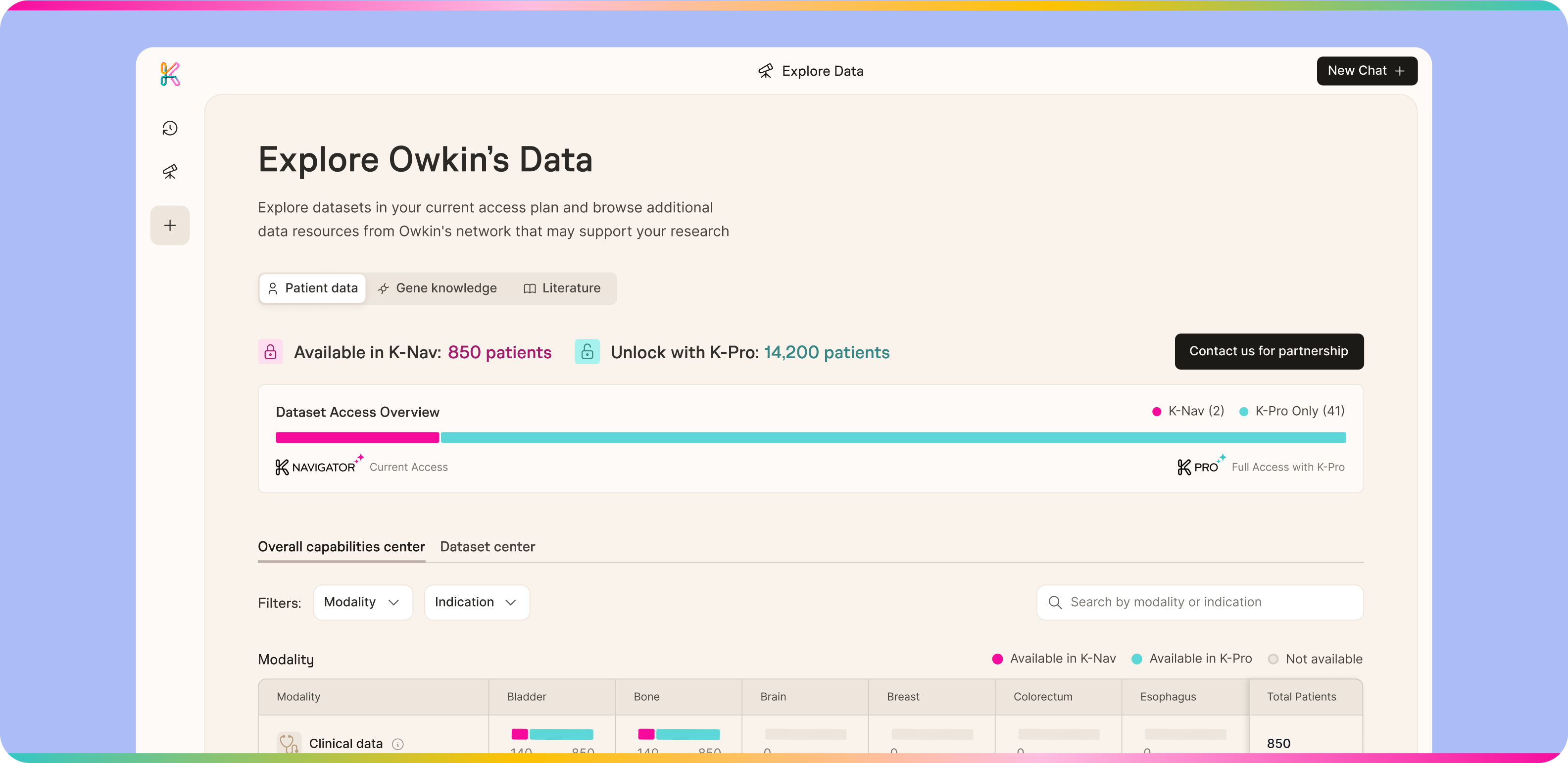
Task: Switch to Dataset center tab
Action: 487,546
